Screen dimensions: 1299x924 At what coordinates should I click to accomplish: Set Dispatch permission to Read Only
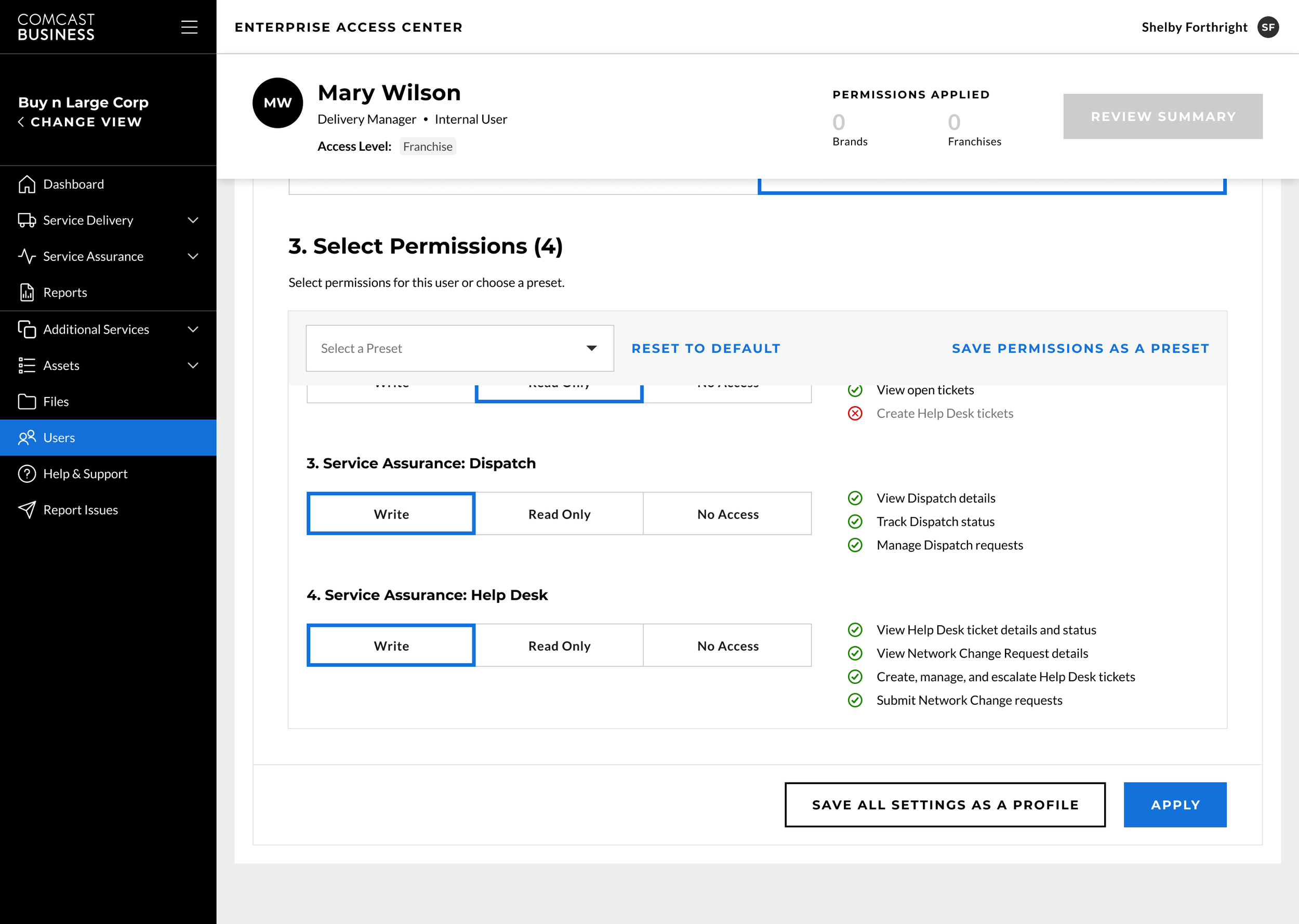559,514
